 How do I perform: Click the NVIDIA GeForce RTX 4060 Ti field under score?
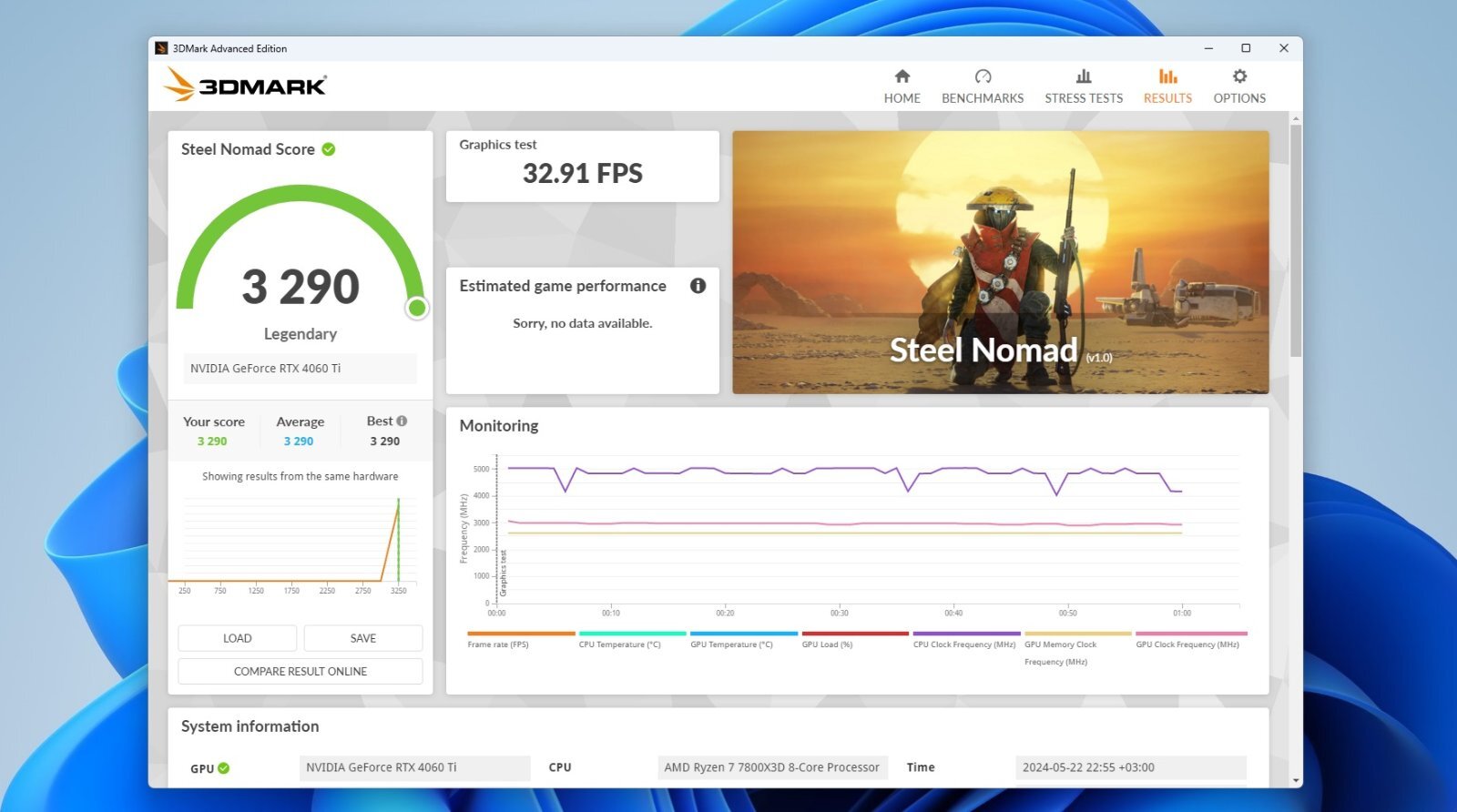300,369
